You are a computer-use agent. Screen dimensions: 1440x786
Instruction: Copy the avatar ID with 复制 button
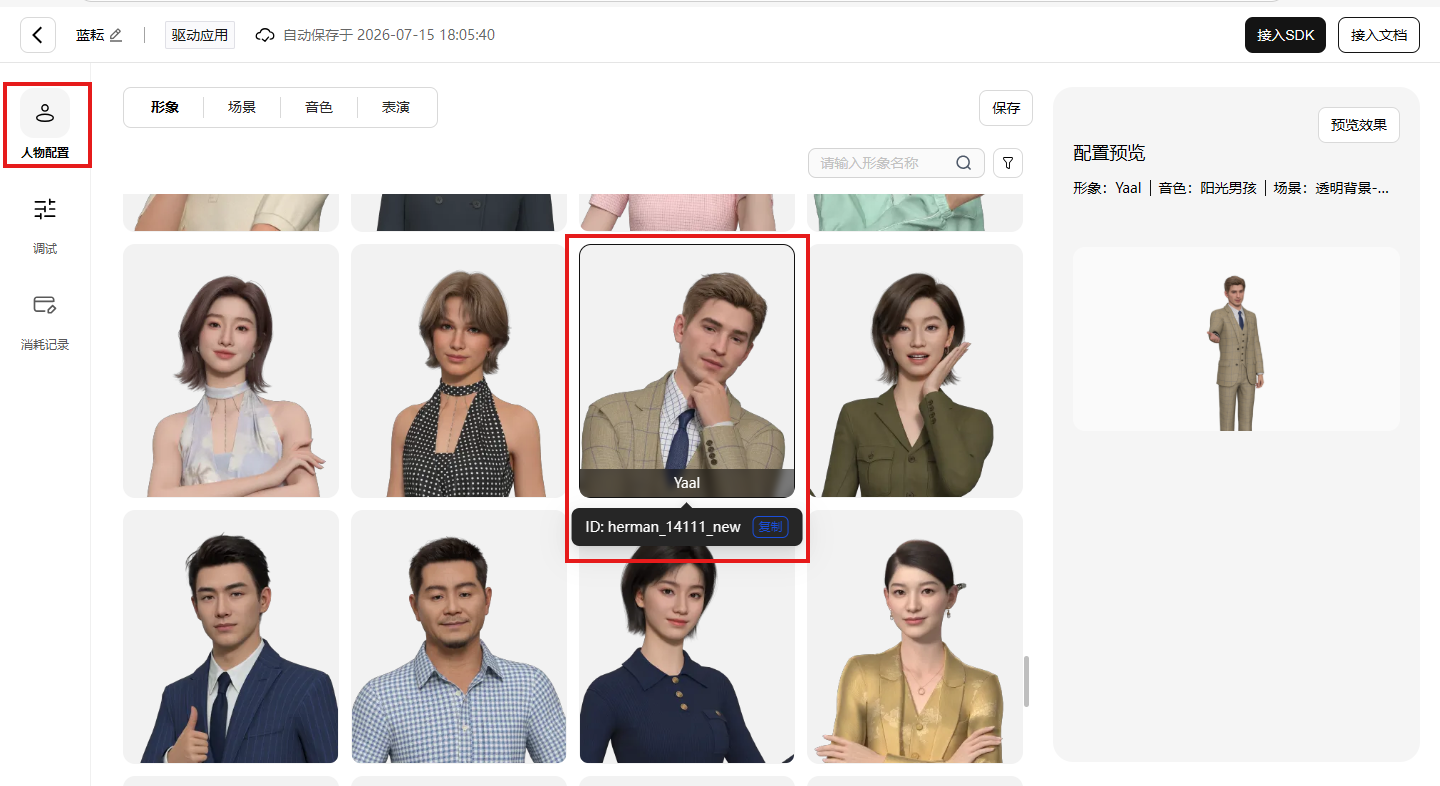[x=770, y=527]
